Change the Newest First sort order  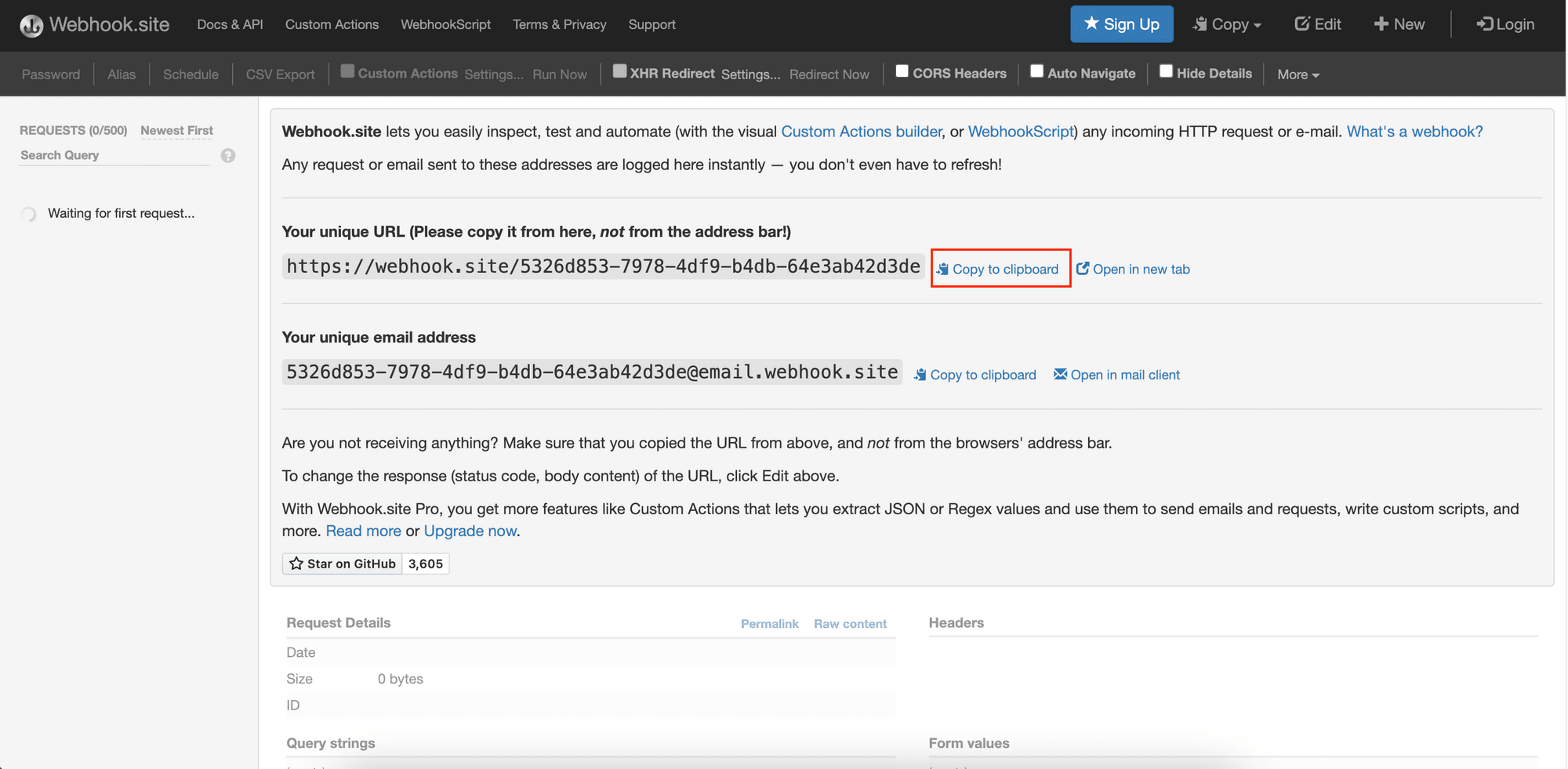point(176,130)
